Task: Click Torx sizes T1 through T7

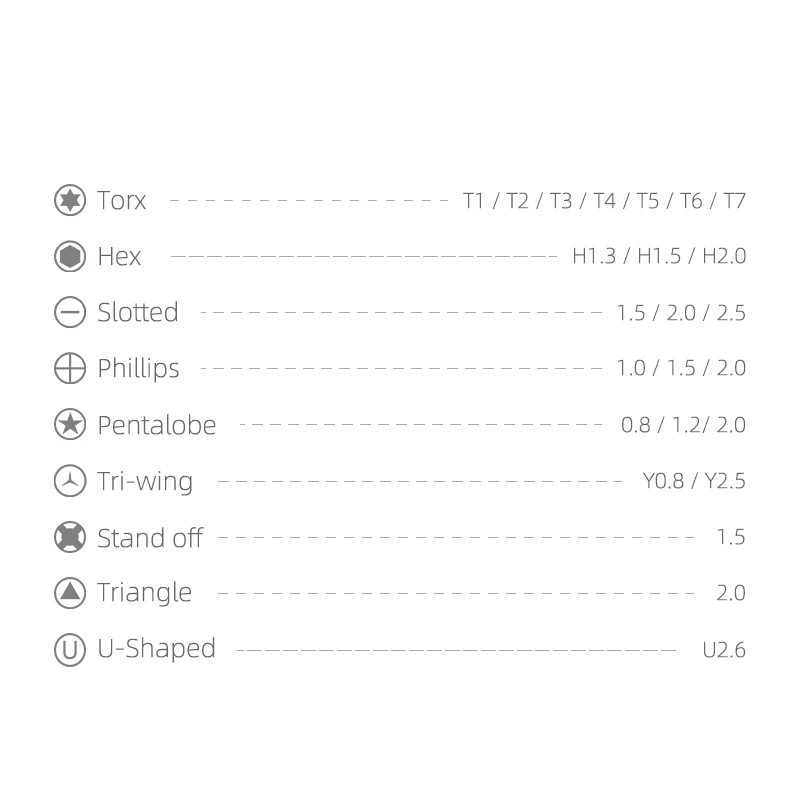Action: point(604,201)
